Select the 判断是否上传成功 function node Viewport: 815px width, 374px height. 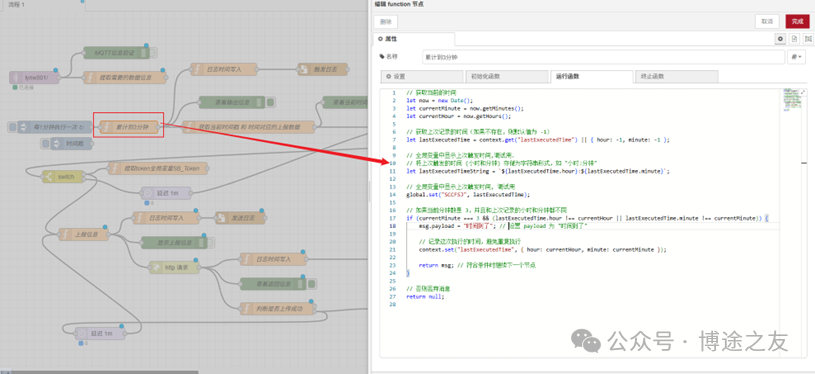tap(278, 309)
